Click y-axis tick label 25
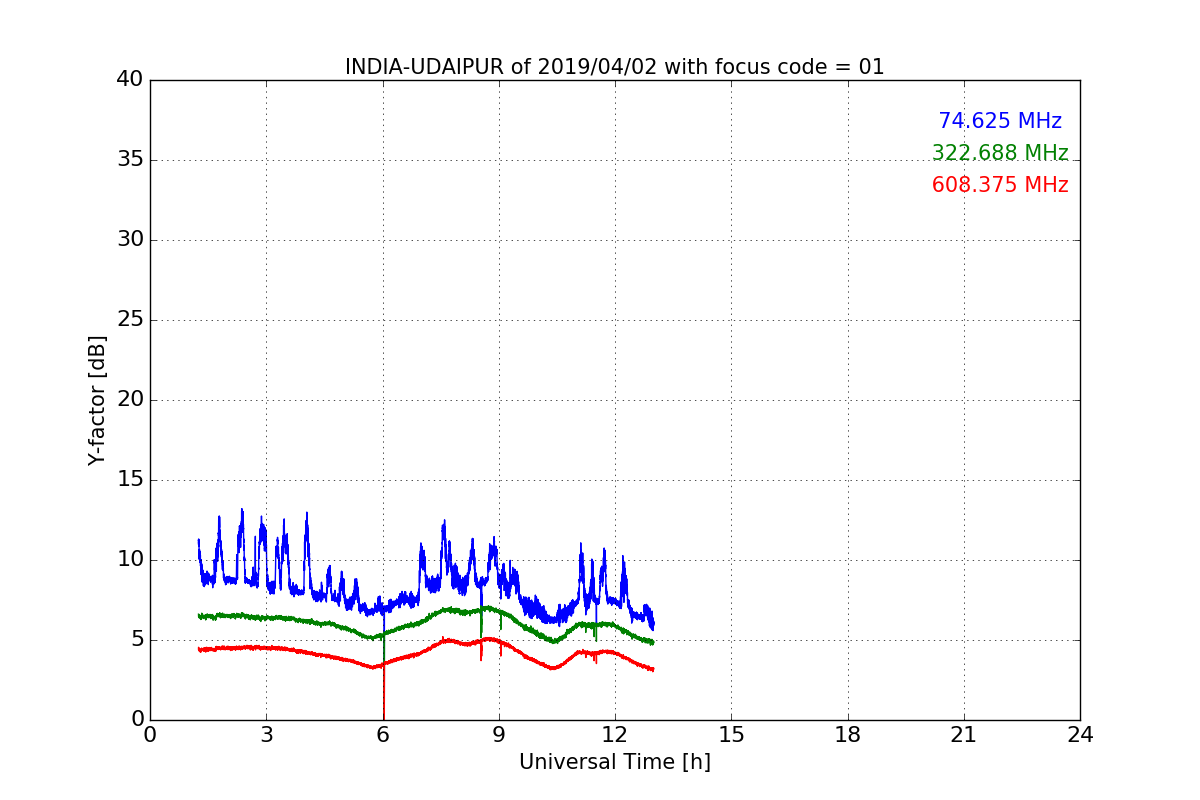Image resolution: width=1200 pixels, height=800 pixels. (x=130, y=320)
